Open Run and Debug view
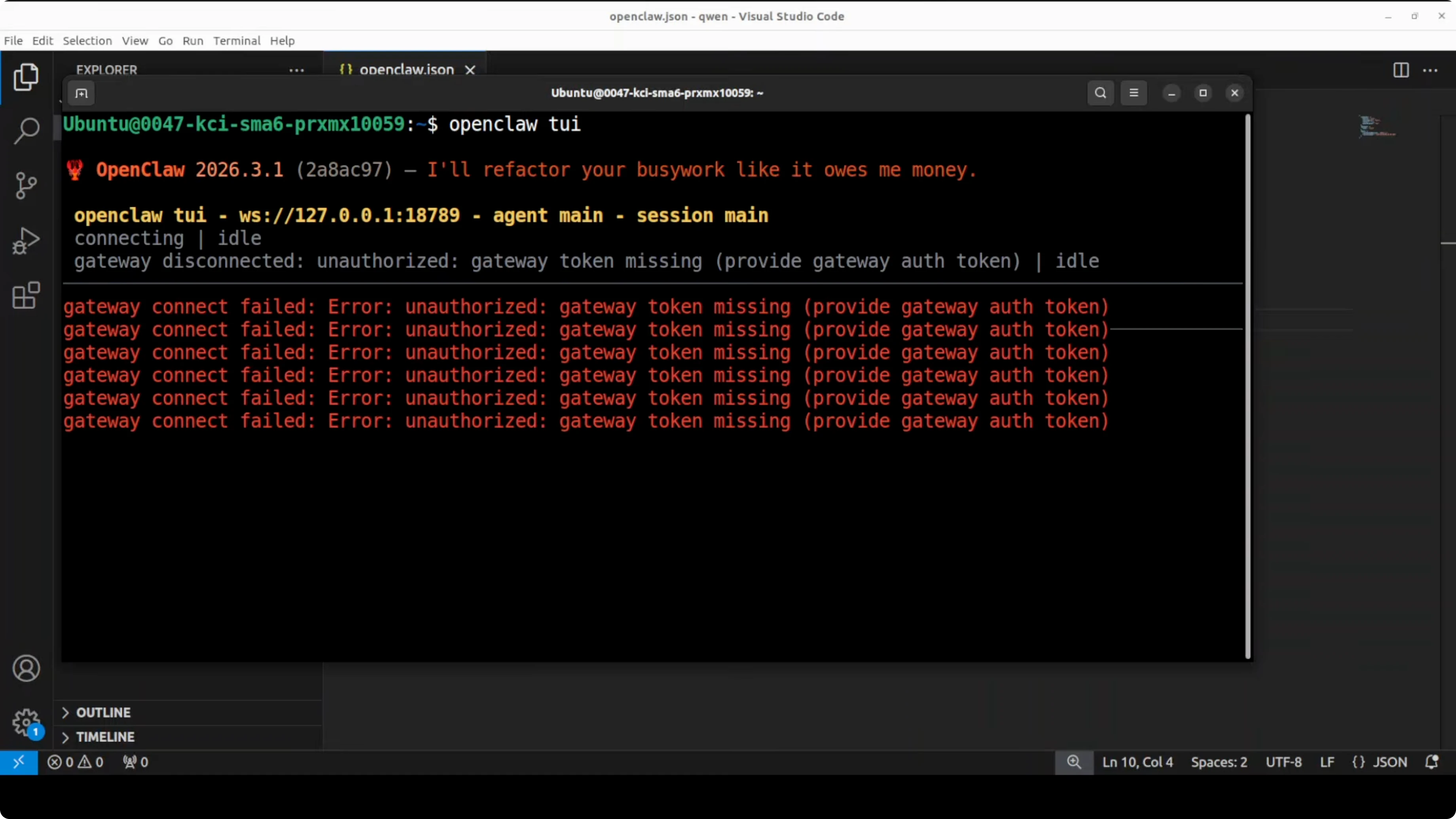The width and height of the screenshot is (1456, 819). (26, 241)
